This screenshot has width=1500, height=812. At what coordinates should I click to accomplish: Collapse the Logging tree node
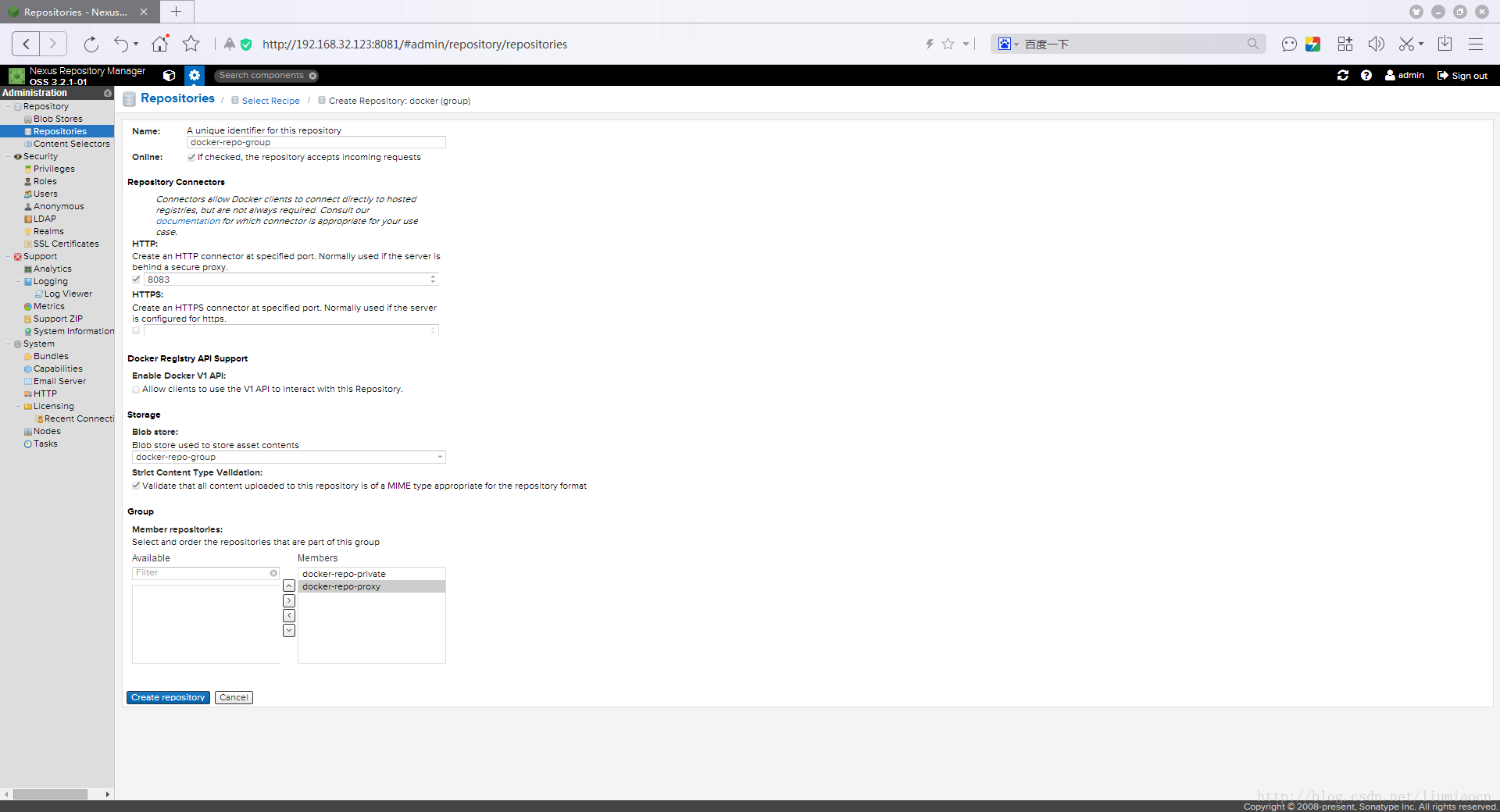tap(19, 281)
